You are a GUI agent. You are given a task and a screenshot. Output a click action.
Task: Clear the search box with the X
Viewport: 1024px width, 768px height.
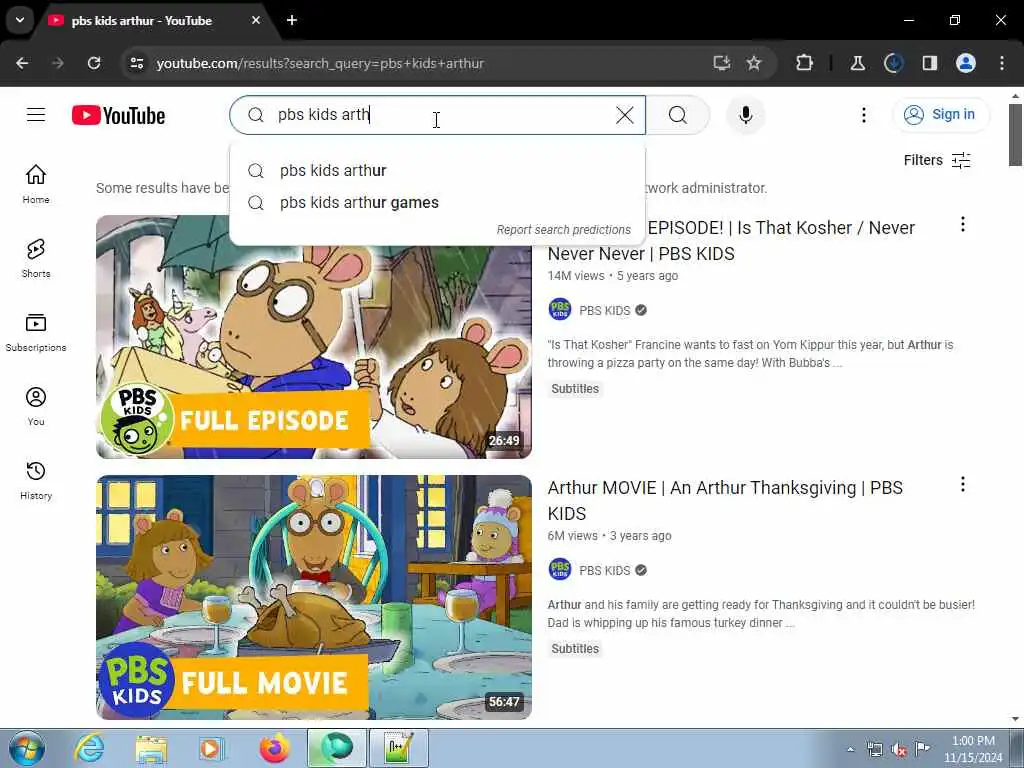point(624,115)
